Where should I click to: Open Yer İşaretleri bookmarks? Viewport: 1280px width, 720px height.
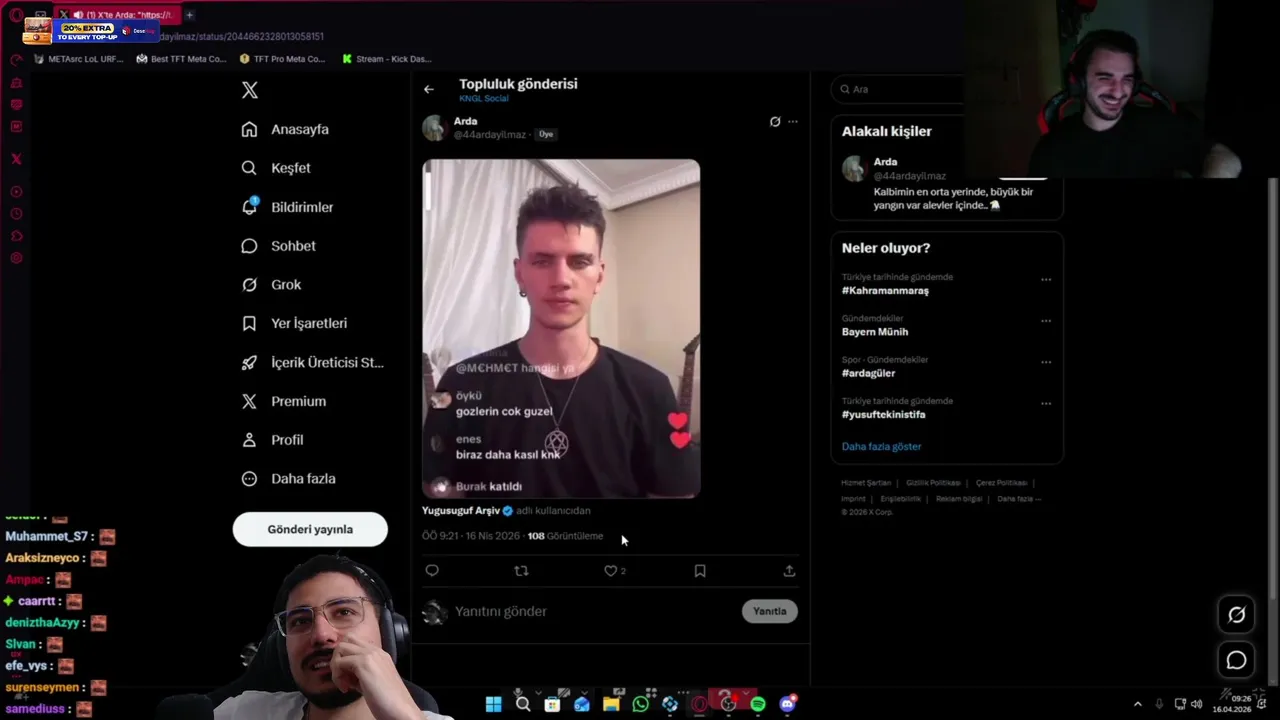click(x=294, y=323)
